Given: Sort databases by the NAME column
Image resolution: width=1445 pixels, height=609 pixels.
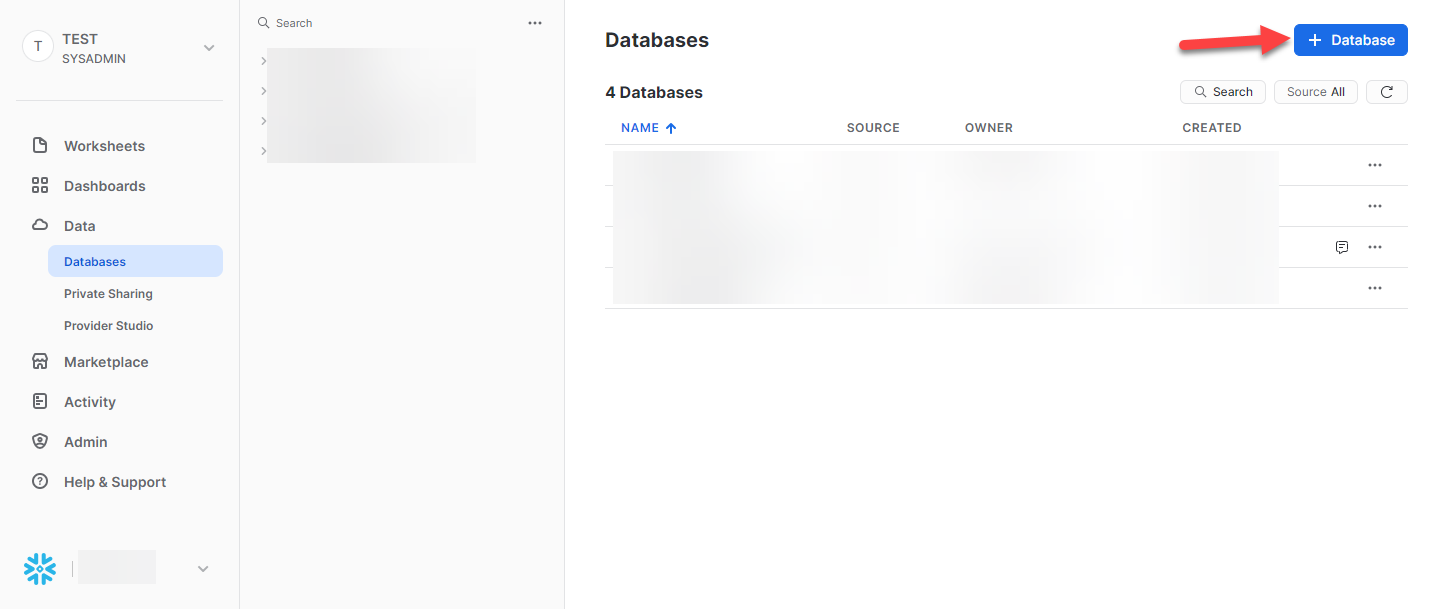Looking at the screenshot, I should coord(640,127).
